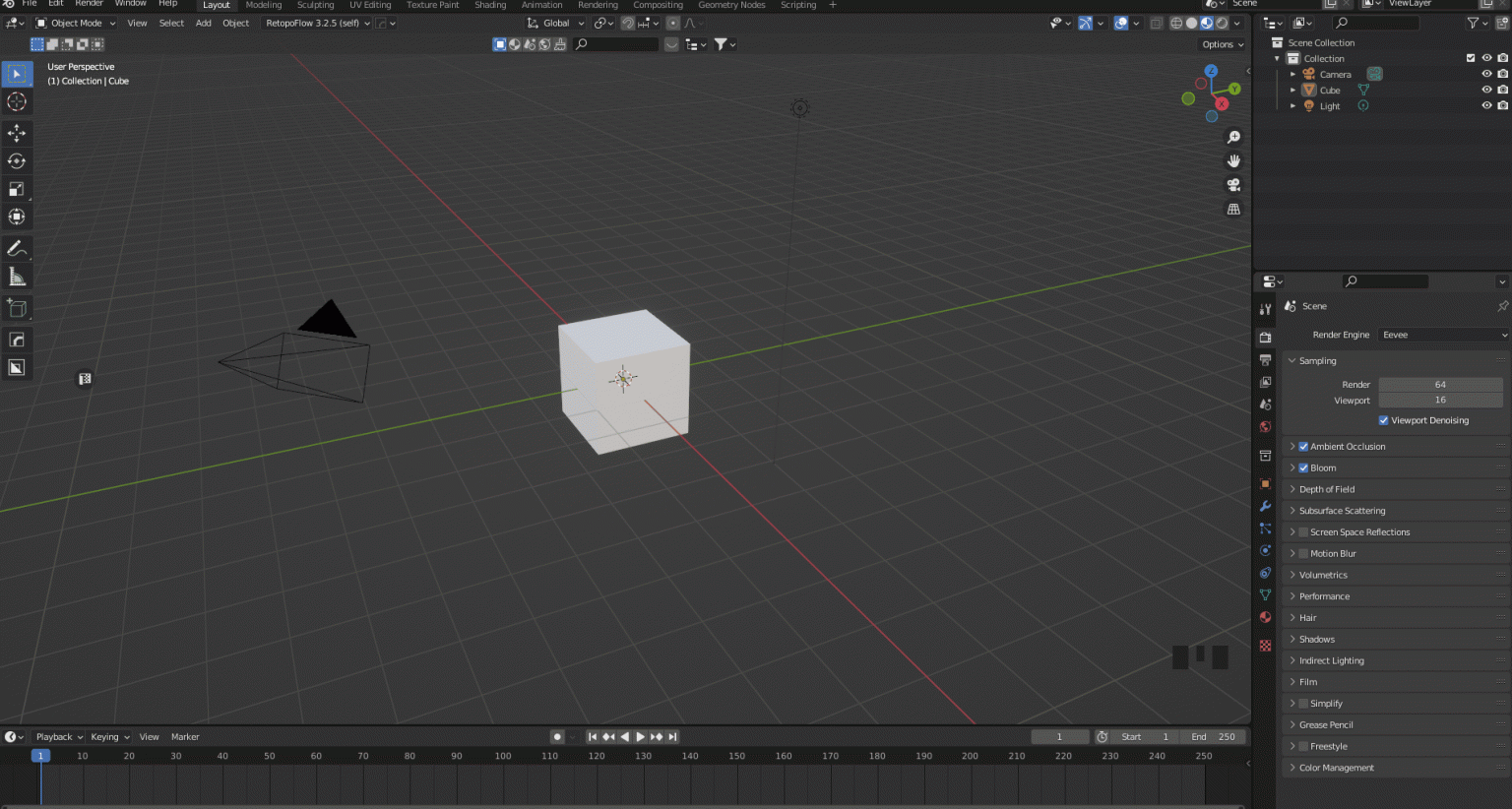
Task: Select the Move tool in the toolbar
Action: [x=17, y=133]
